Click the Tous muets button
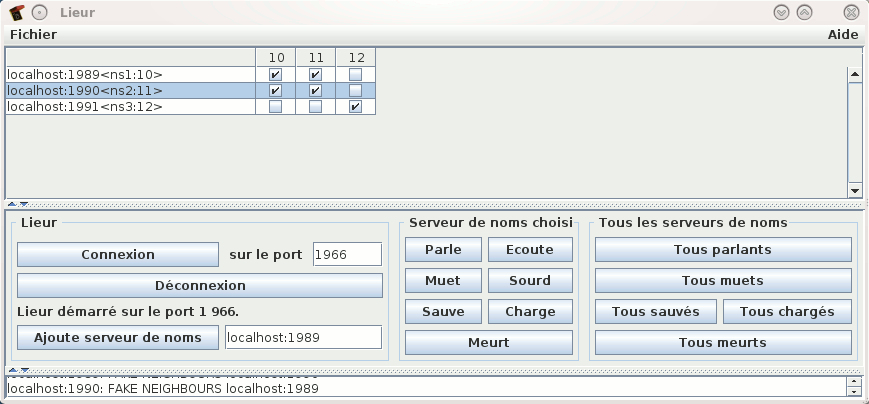This screenshot has height=404, width=869. (x=723, y=280)
